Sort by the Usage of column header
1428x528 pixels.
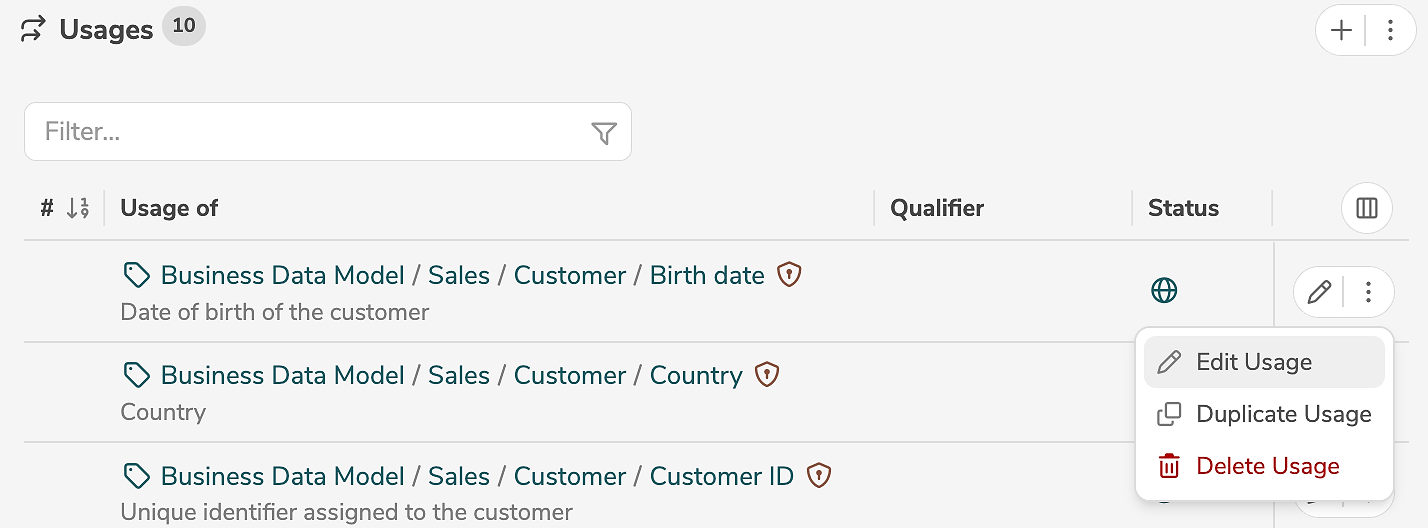coord(169,208)
